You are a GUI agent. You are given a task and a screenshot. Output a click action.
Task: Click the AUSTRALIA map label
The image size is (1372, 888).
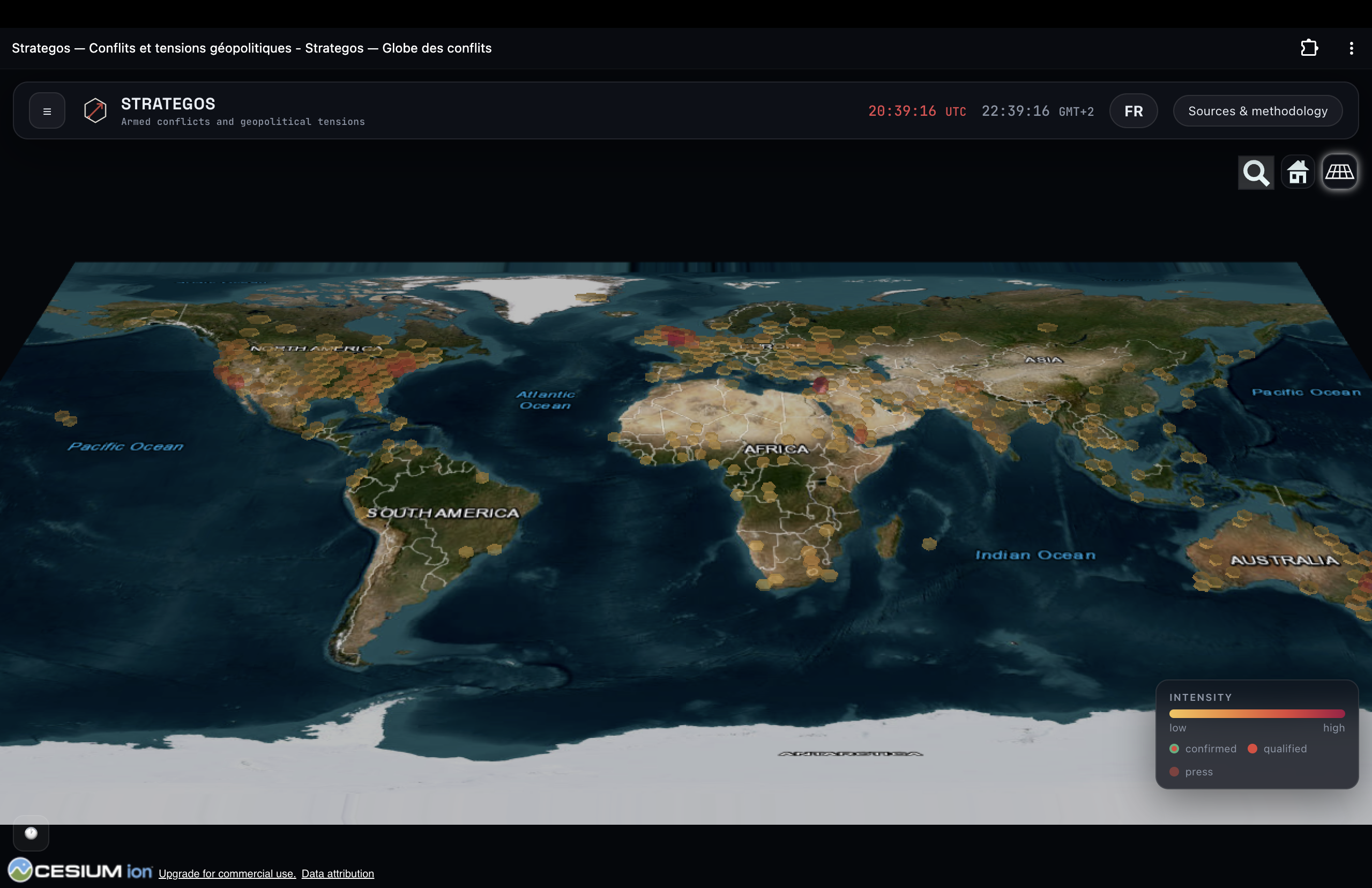click(x=1285, y=560)
